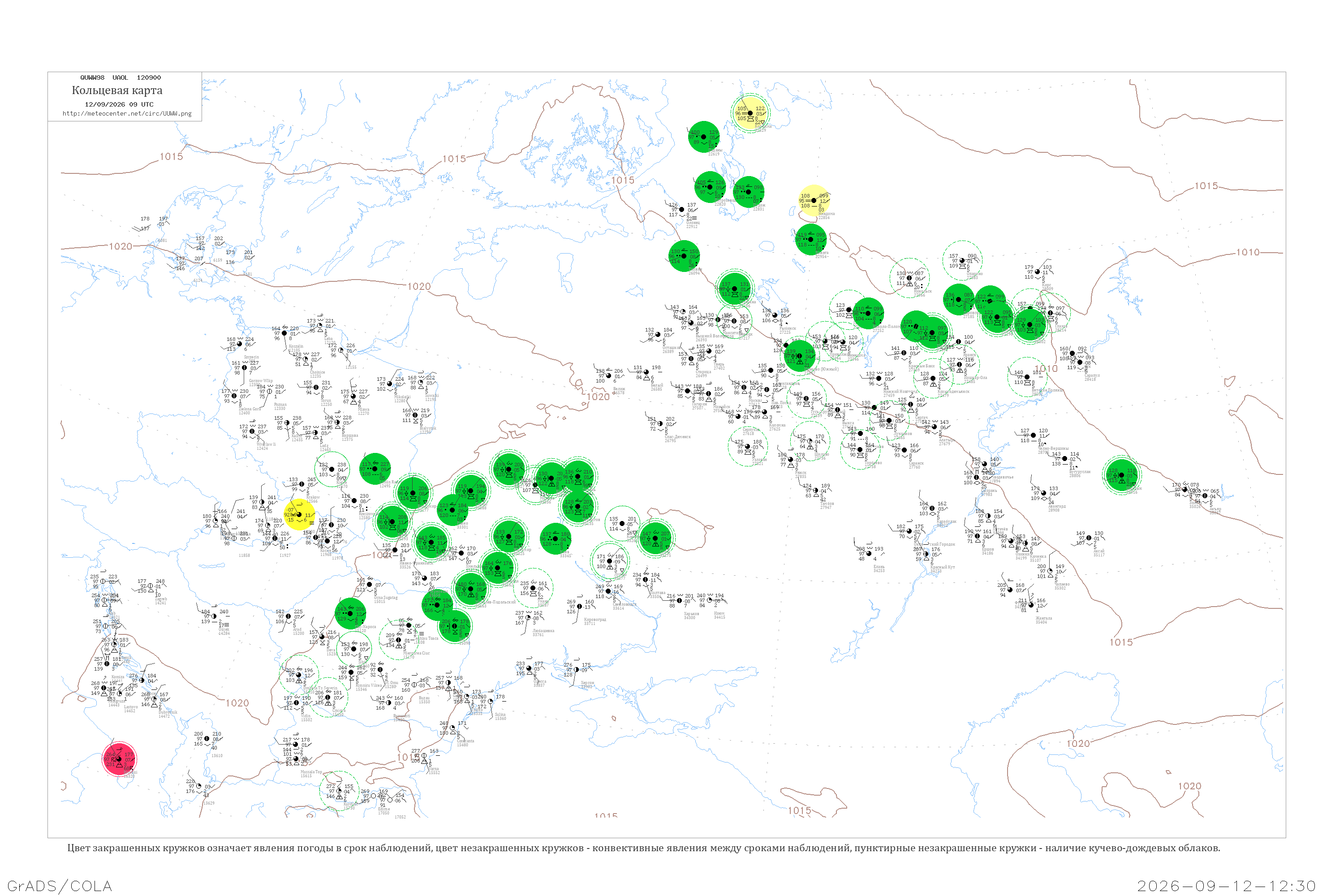
Task: Click the GrADS/COLA credit text
Action: tap(60, 886)
